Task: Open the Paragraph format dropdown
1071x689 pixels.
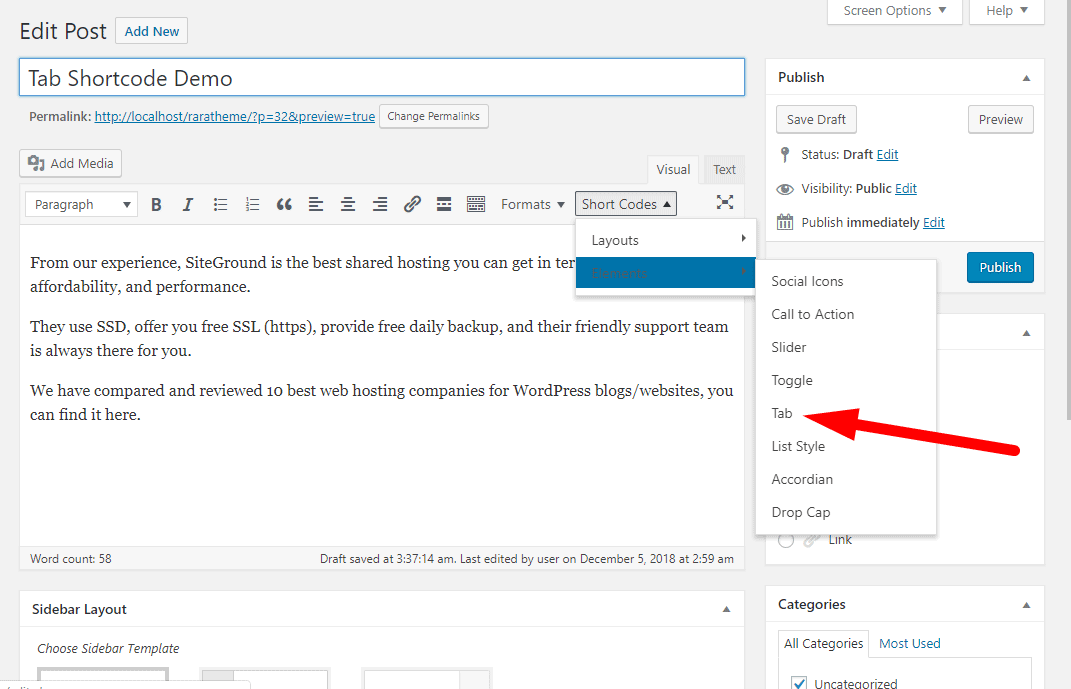Action: (81, 204)
